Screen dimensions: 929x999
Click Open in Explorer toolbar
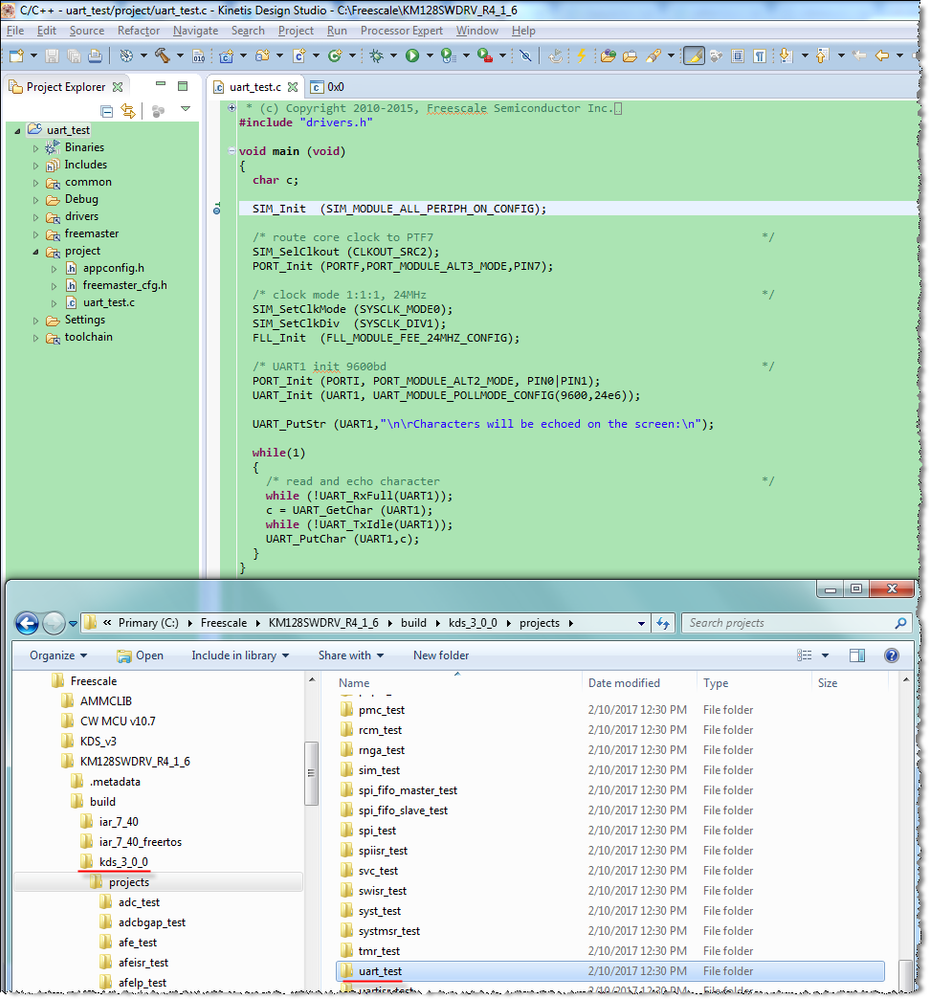(x=140, y=655)
